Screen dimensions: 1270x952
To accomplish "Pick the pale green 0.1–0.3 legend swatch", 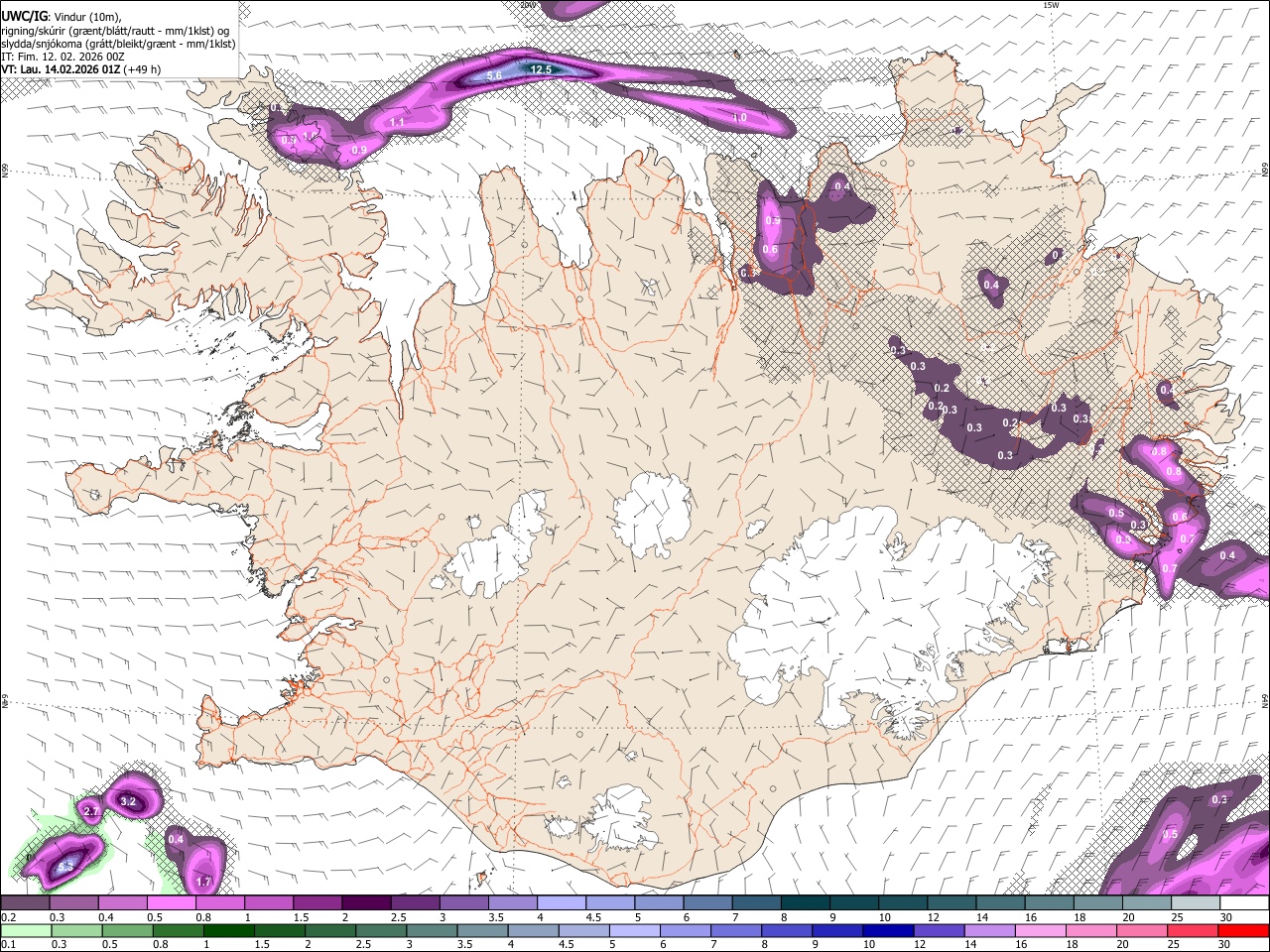I will coord(25,930).
